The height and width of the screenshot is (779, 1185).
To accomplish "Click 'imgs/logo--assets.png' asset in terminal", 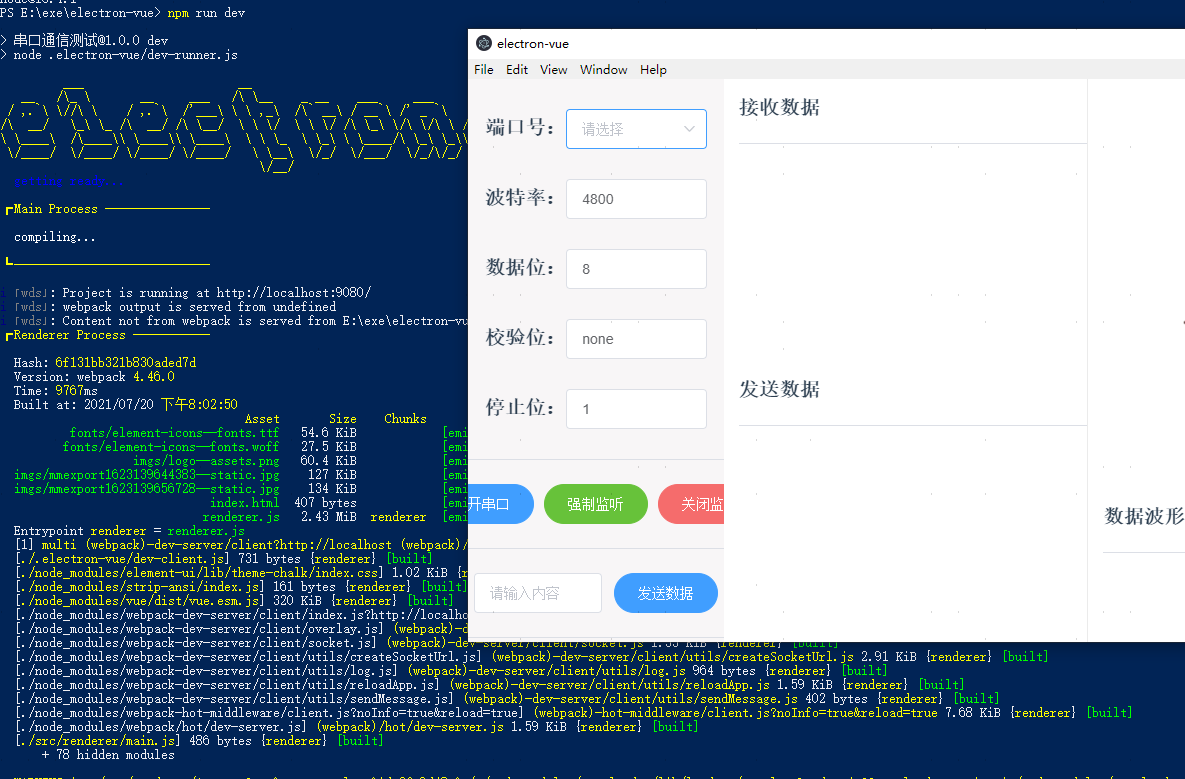I will [x=206, y=461].
